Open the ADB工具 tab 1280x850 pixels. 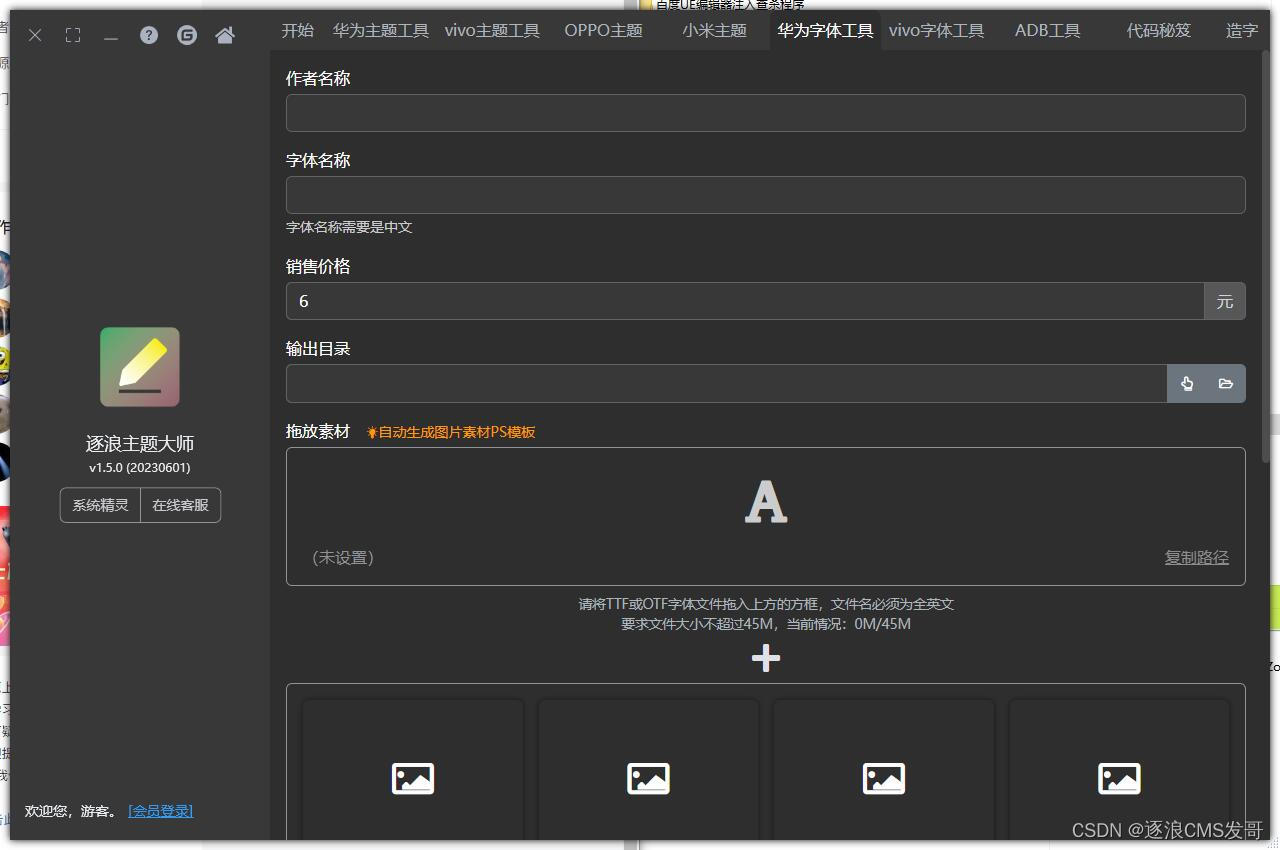[1048, 30]
